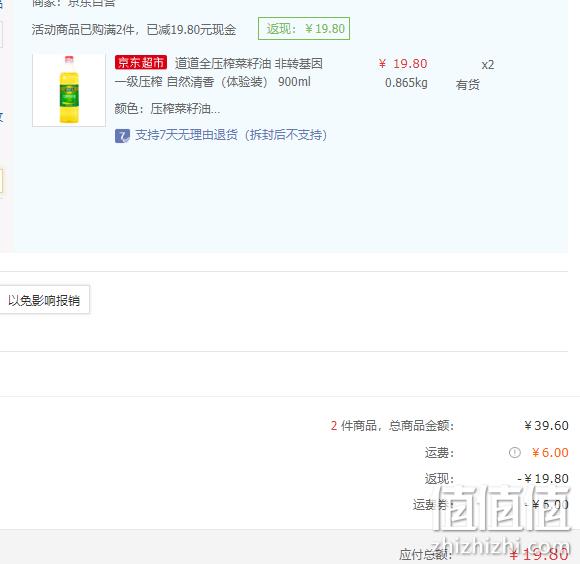
Task: Click the orange shipping fee ¥6.00
Action: point(550,452)
